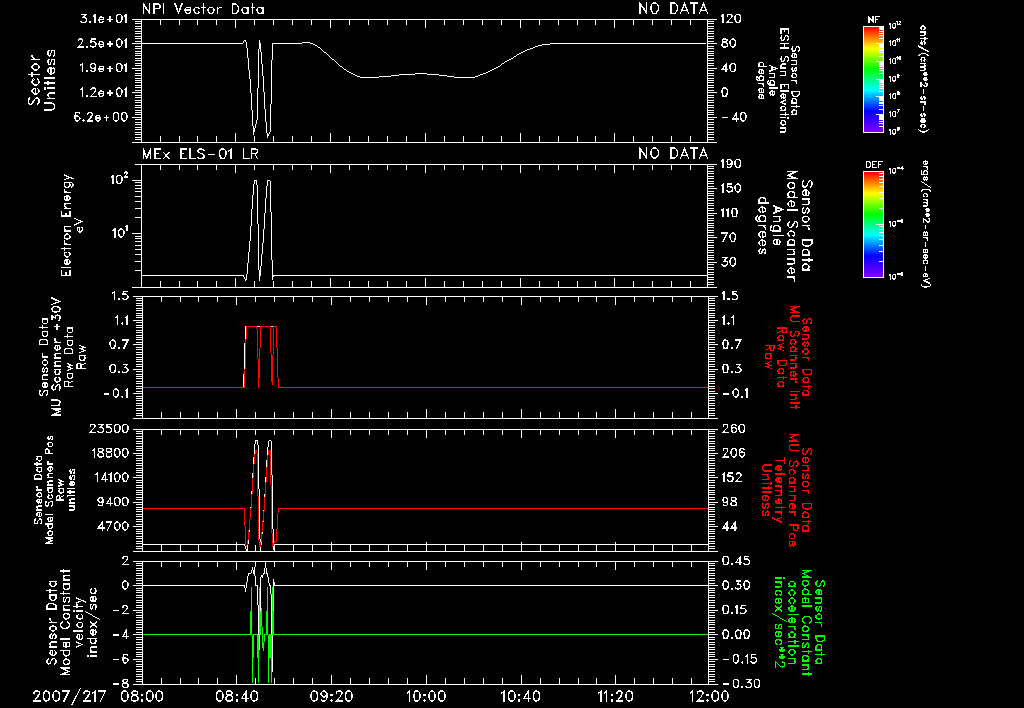This screenshot has height=708, width=1024.
Task: Click the '9400' scanner position axis value
Action: 113,502
